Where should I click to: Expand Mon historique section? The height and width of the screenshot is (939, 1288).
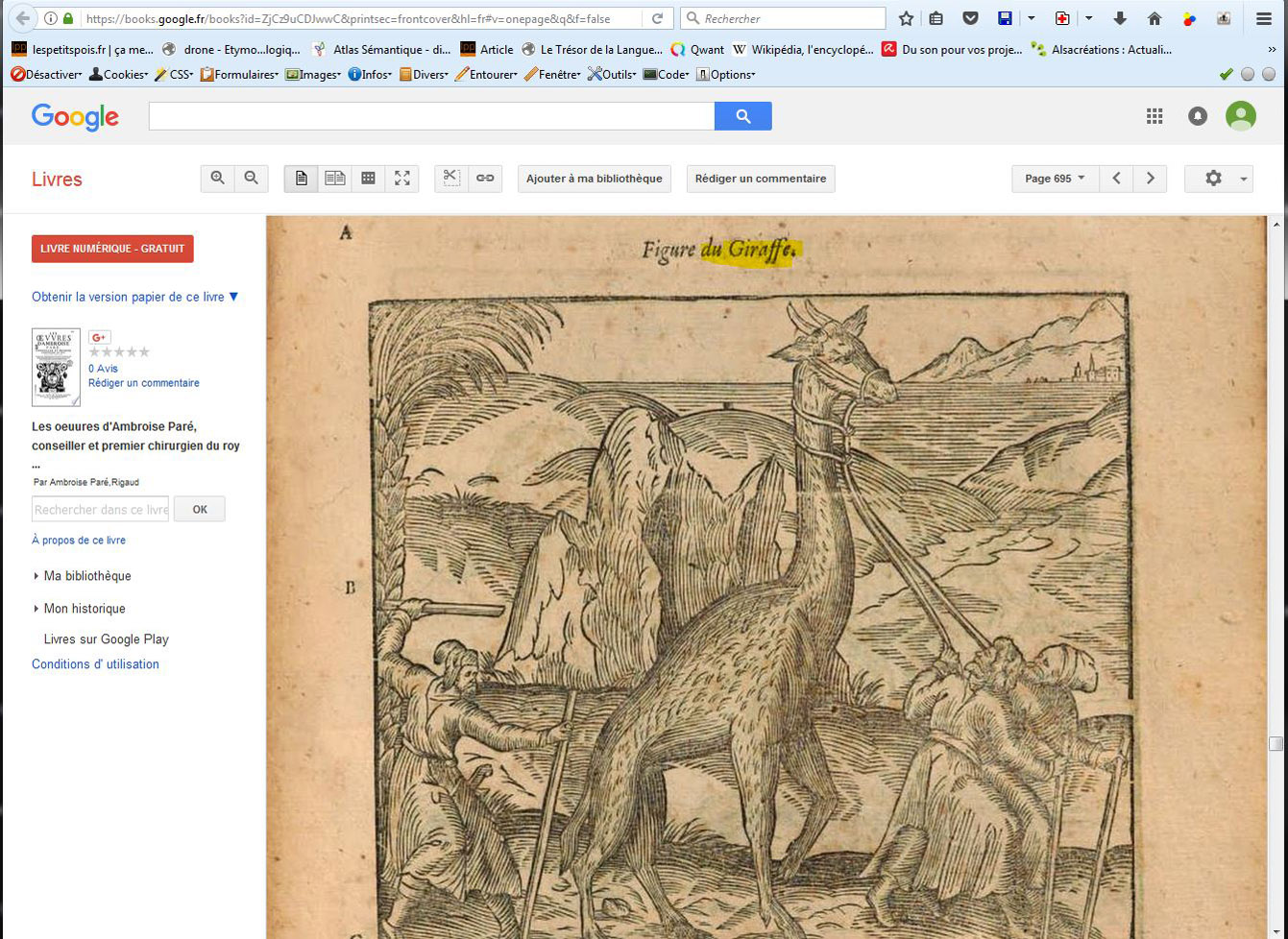click(84, 609)
